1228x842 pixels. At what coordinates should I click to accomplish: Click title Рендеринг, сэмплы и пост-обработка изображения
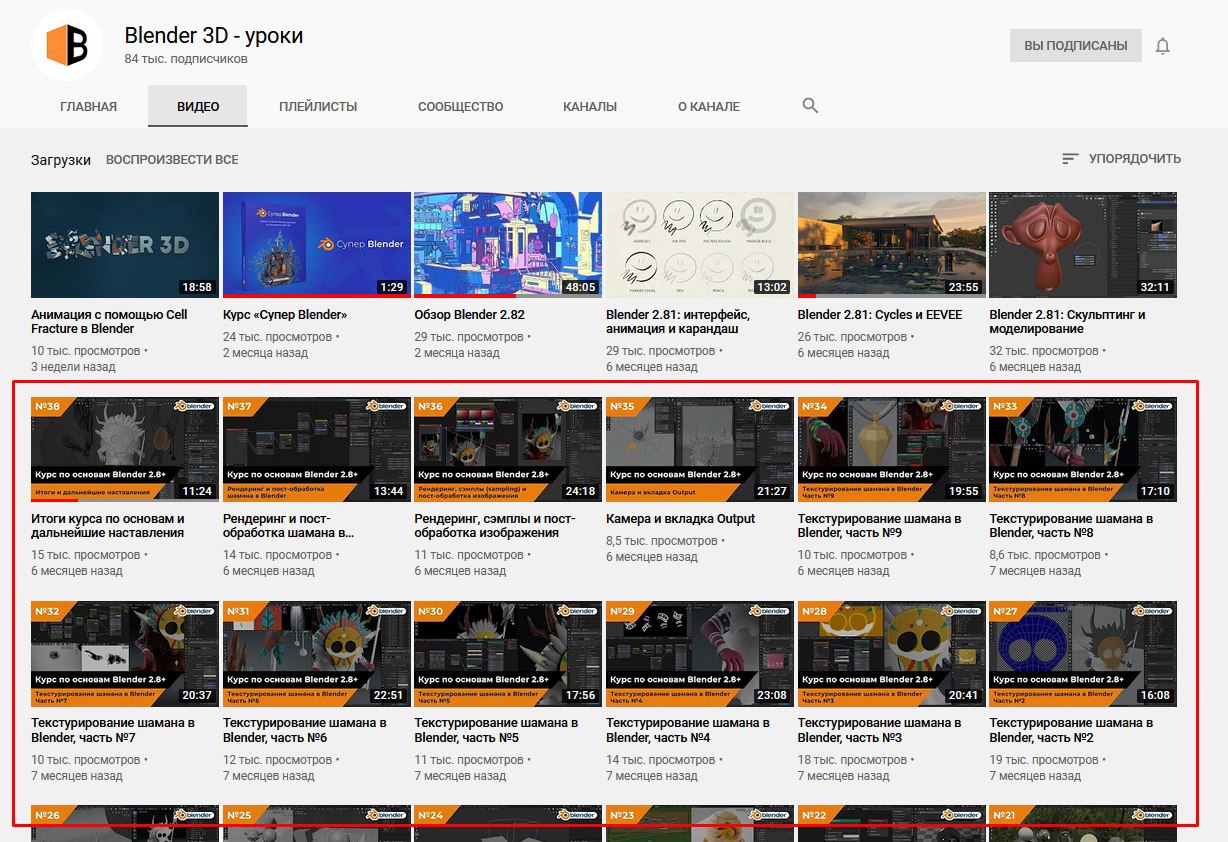pos(495,526)
